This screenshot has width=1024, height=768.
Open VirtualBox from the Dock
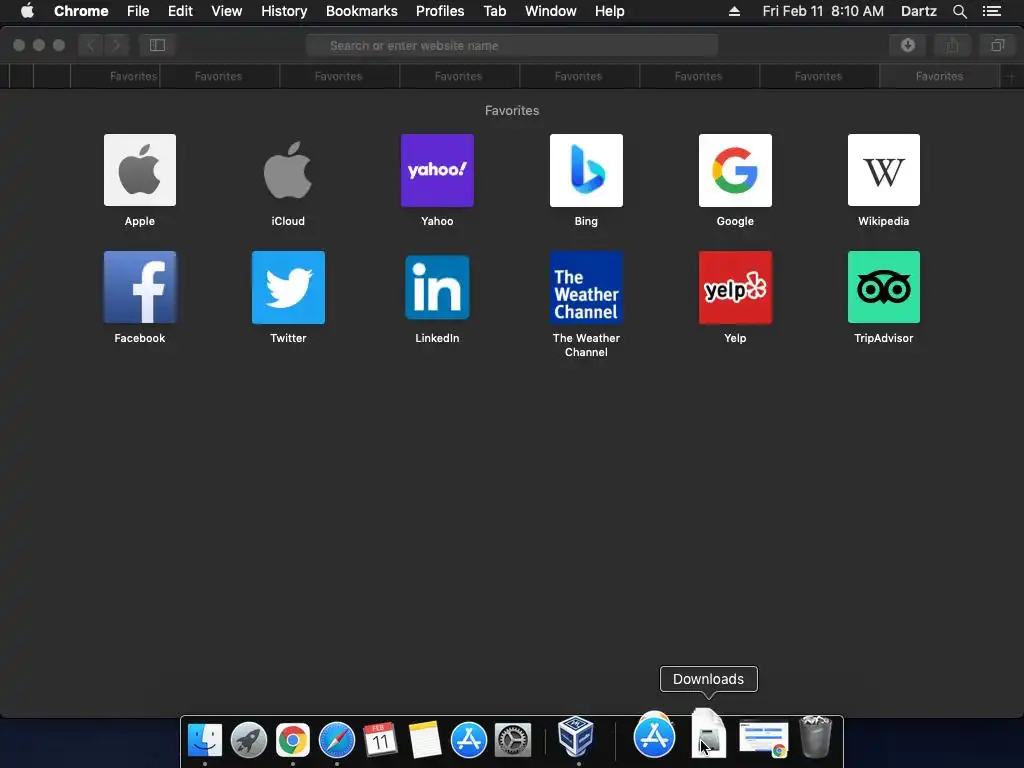(x=576, y=737)
